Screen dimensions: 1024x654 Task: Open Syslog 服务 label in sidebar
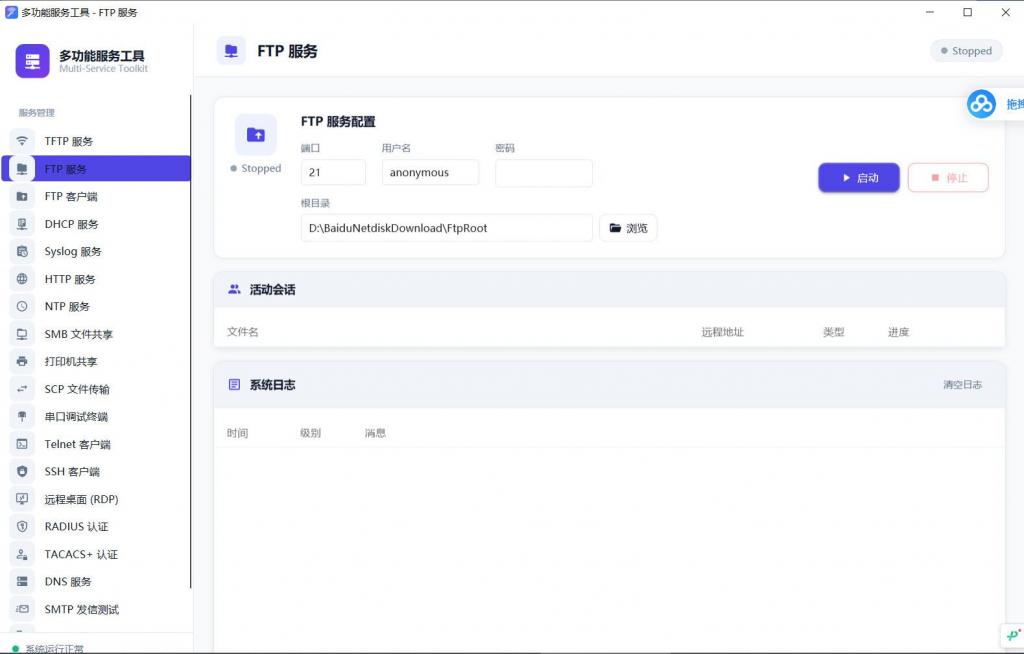72,252
